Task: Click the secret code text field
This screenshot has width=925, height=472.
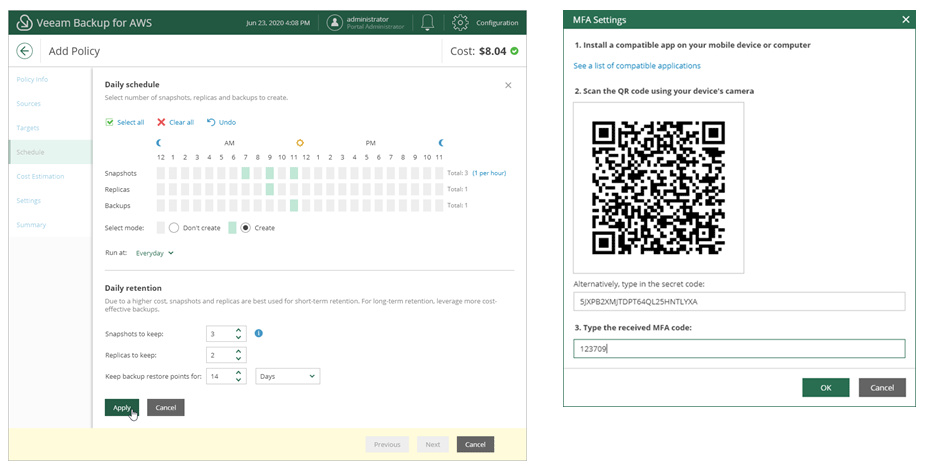Action: (739, 301)
